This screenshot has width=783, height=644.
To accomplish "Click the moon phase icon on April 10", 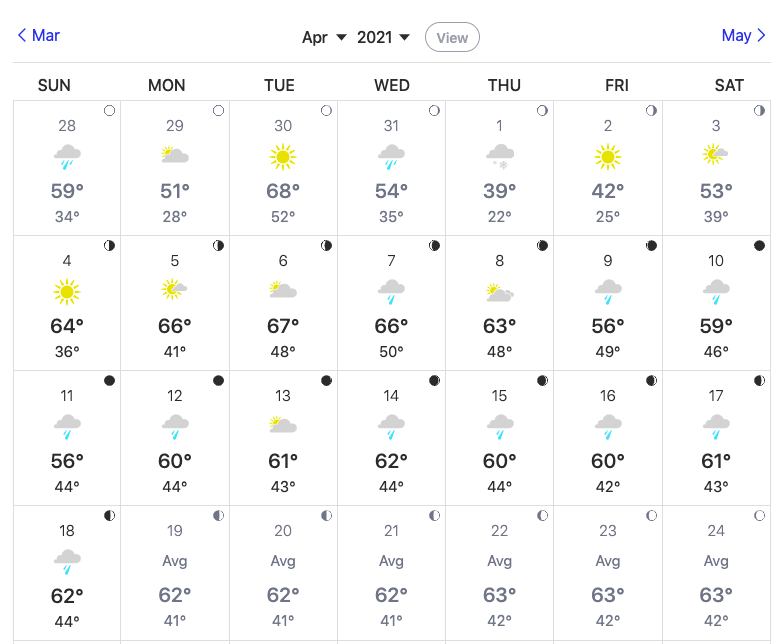I will pos(759,246).
